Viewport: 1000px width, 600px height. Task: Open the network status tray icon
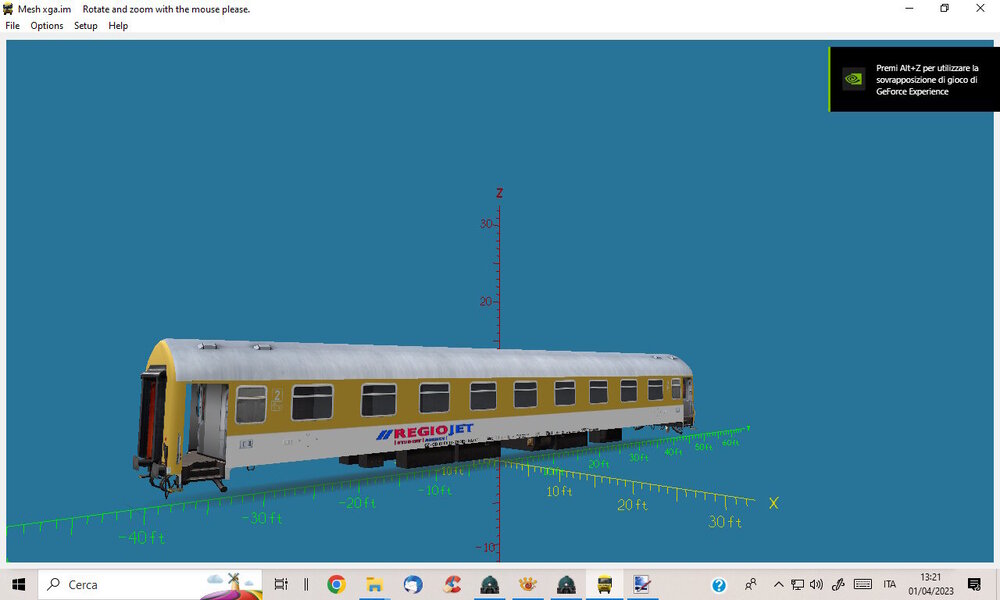797,584
